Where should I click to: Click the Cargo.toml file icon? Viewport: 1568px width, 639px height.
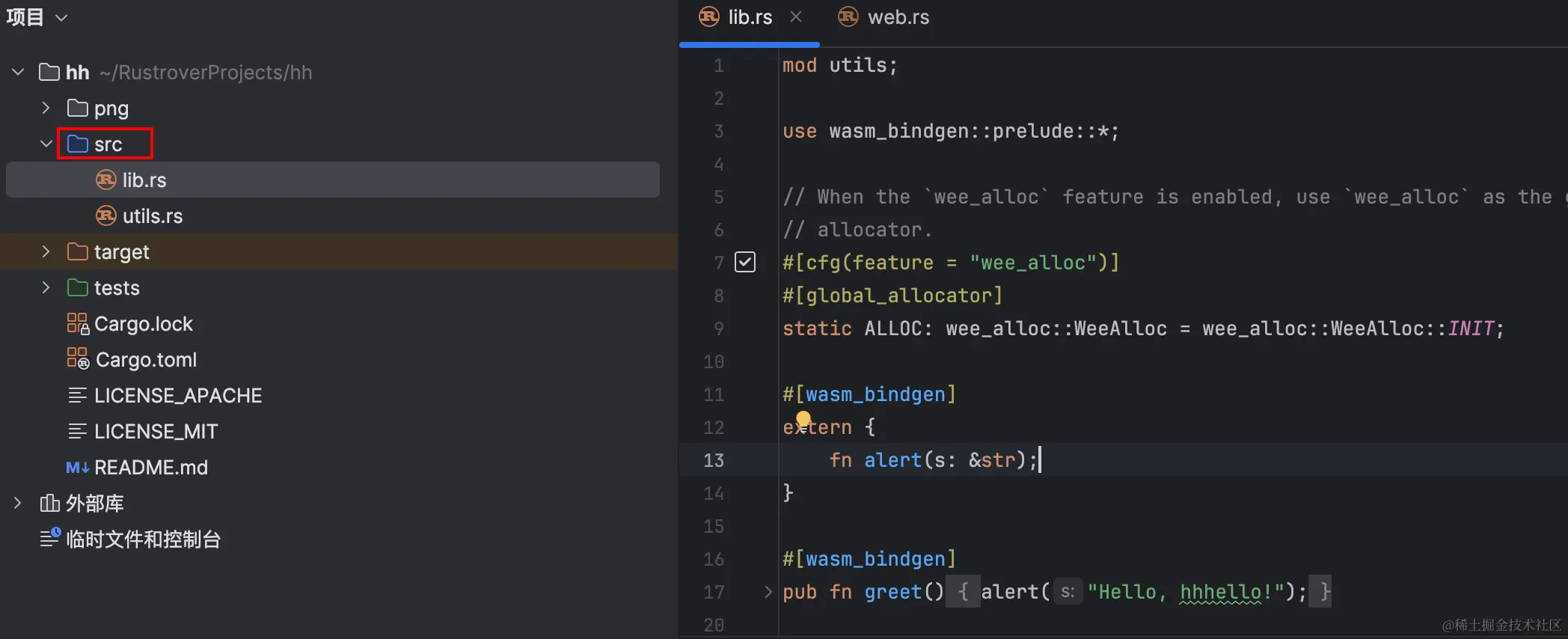click(78, 359)
